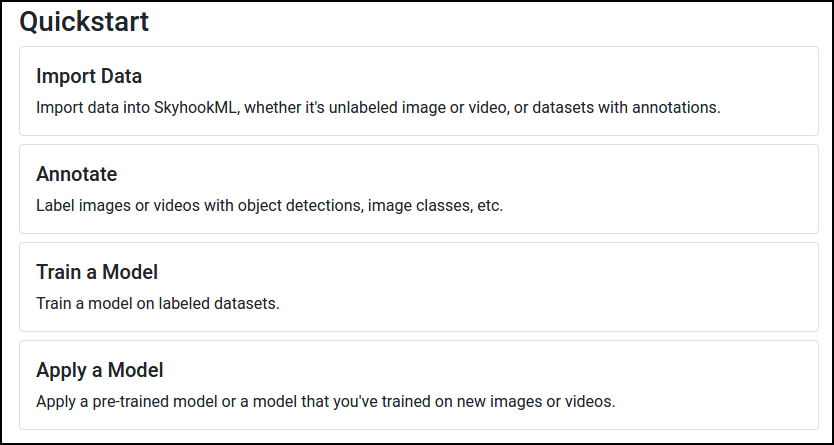
Task: Click the 'Apply a Model' title text
Action: tap(99, 370)
